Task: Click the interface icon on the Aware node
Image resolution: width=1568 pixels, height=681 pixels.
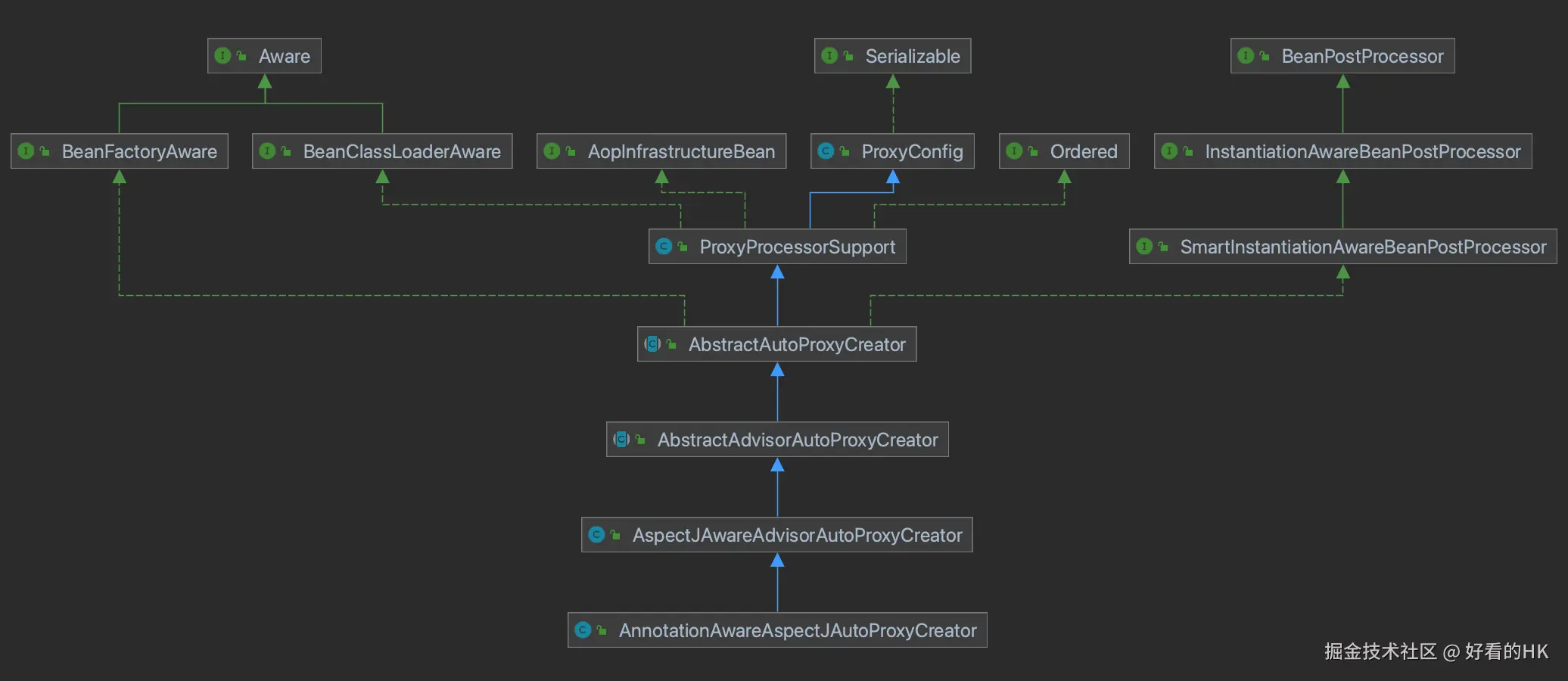Action: (x=222, y=55)
